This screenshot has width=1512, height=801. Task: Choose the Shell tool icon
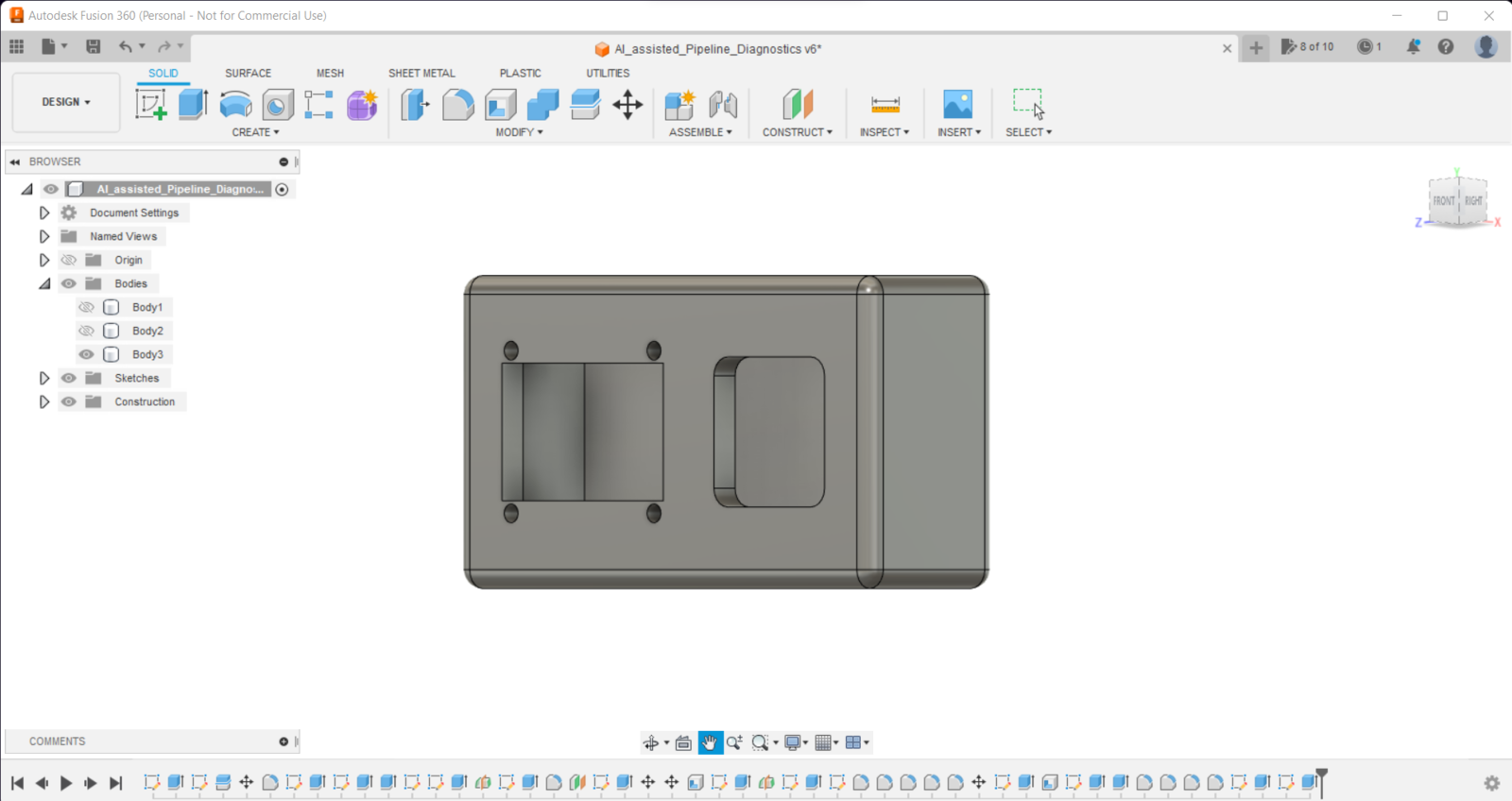501,104
